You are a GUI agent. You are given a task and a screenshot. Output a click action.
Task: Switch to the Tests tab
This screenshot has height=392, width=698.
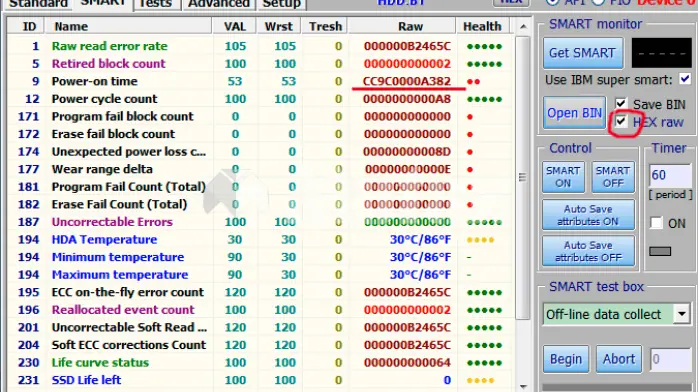click(x=155, y=4)
